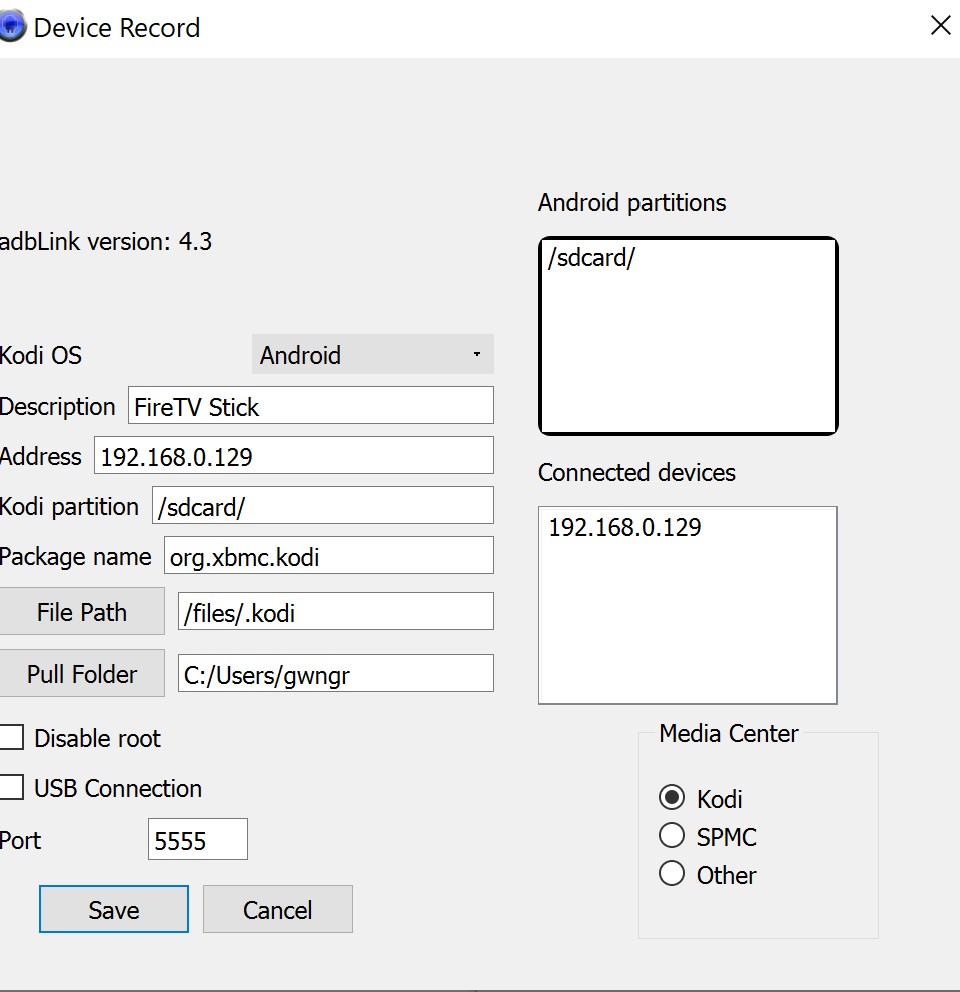
Task: Select the Kodi media center radio button
Action: pyautogui.click(x=672, y=798)
